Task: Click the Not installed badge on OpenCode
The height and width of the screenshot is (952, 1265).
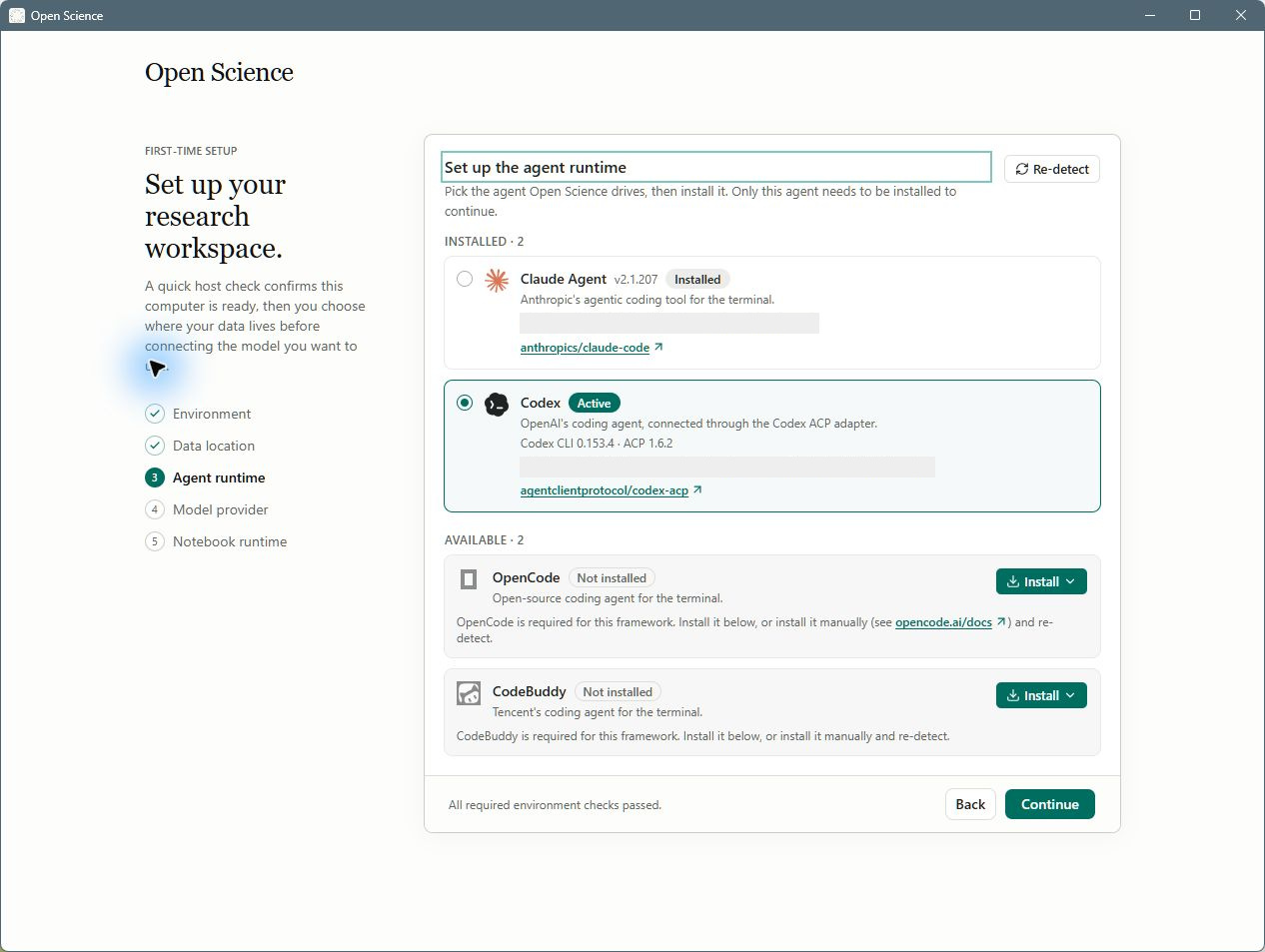Action: click(x=612, y=577)
